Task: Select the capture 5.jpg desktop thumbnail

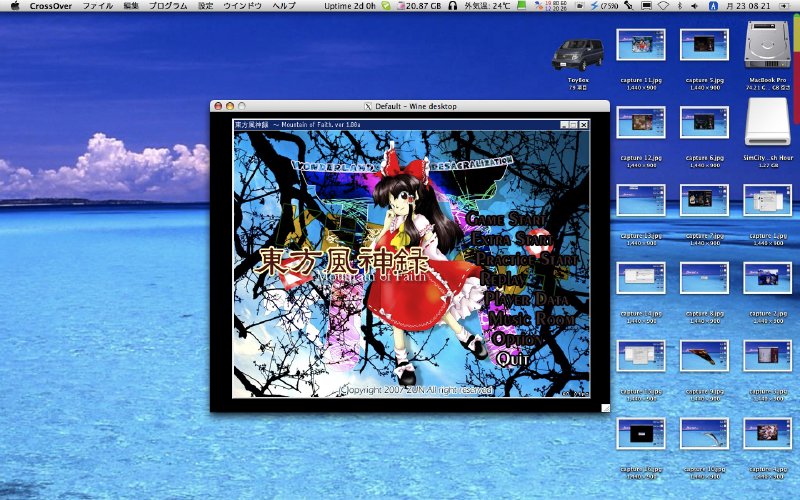Action: point(704,45)
